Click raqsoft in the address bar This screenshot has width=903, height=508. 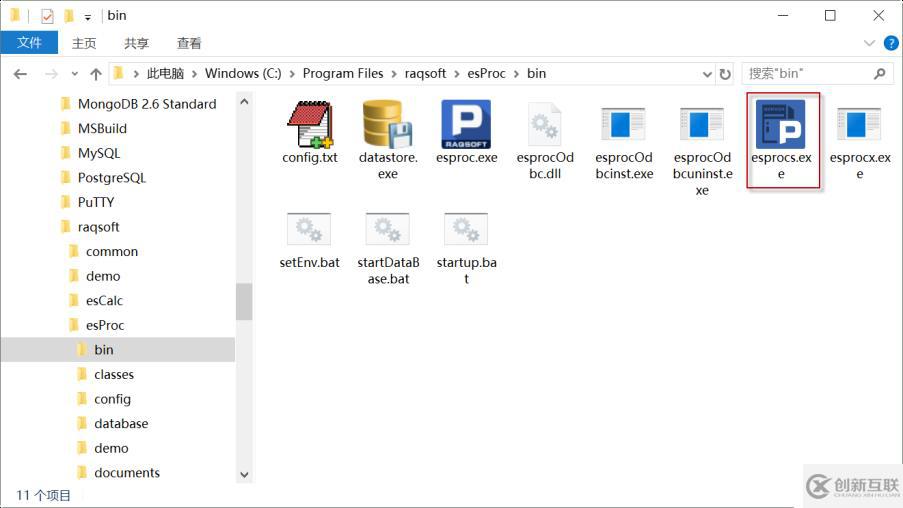tap(425, 74)
